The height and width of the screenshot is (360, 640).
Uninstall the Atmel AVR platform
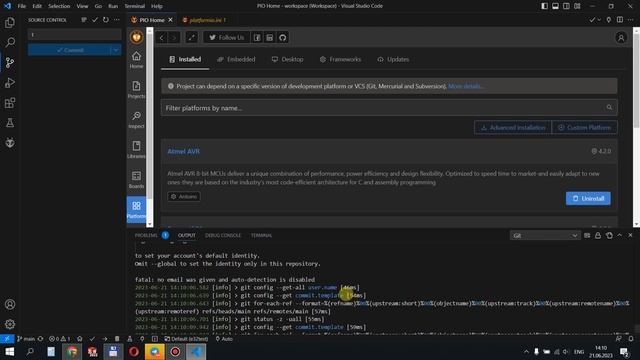[588, 198]
